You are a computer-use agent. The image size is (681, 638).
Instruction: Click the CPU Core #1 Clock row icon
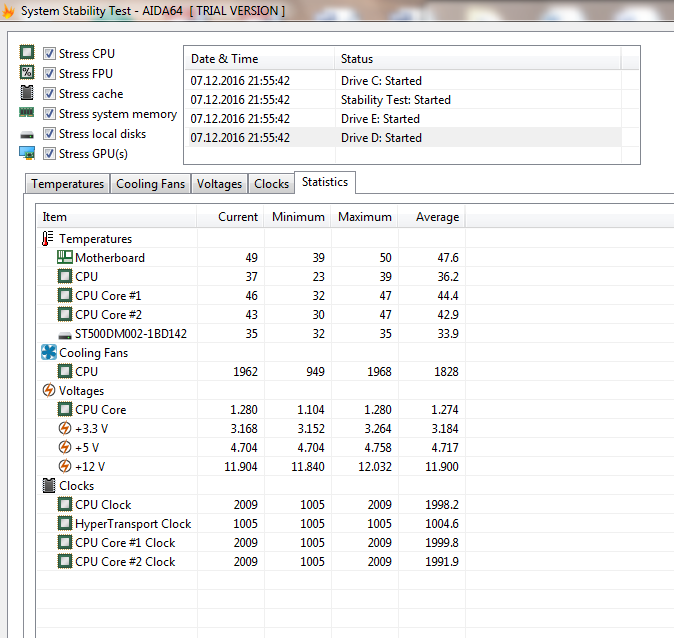(x=65, y=542)
